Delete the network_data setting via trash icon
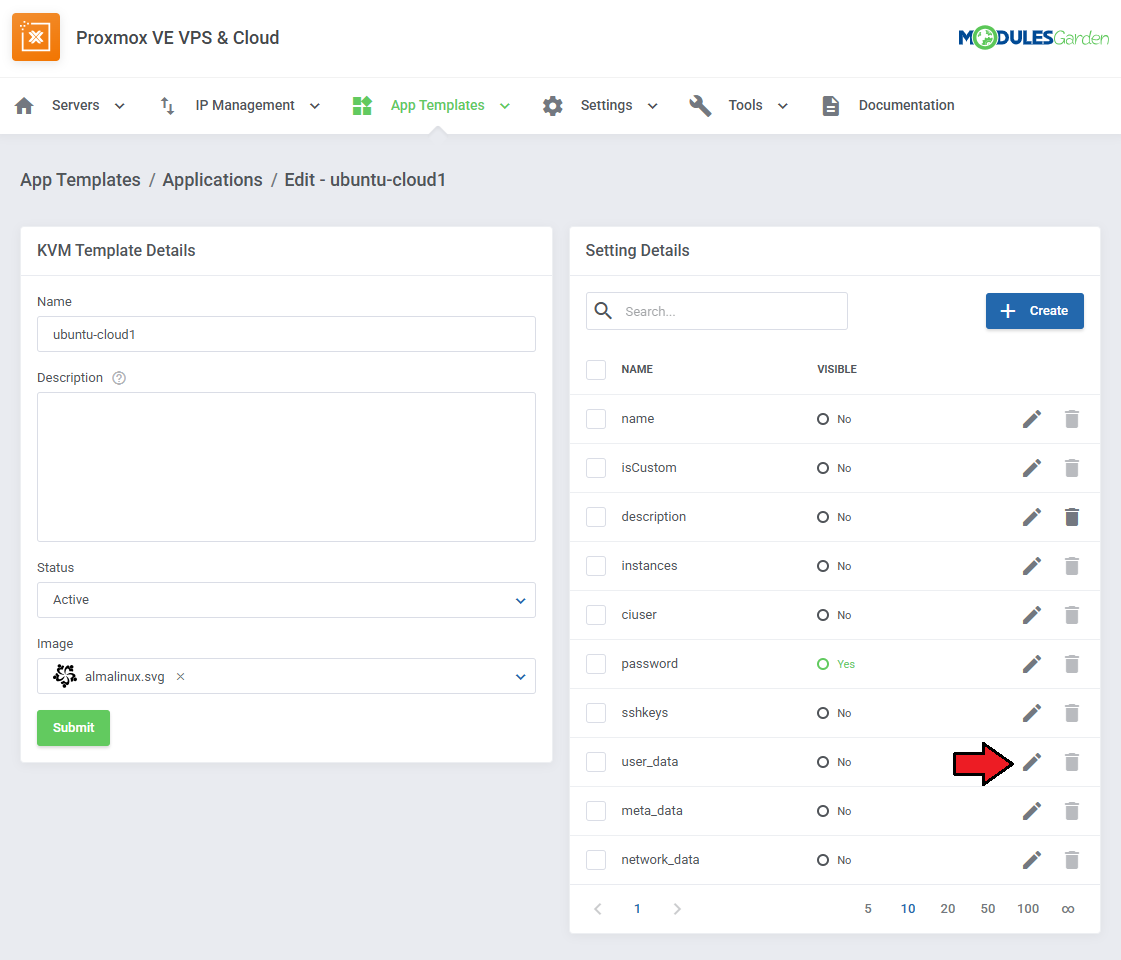The height and width of the screenshot is (960, 1121). point(1072,860)
